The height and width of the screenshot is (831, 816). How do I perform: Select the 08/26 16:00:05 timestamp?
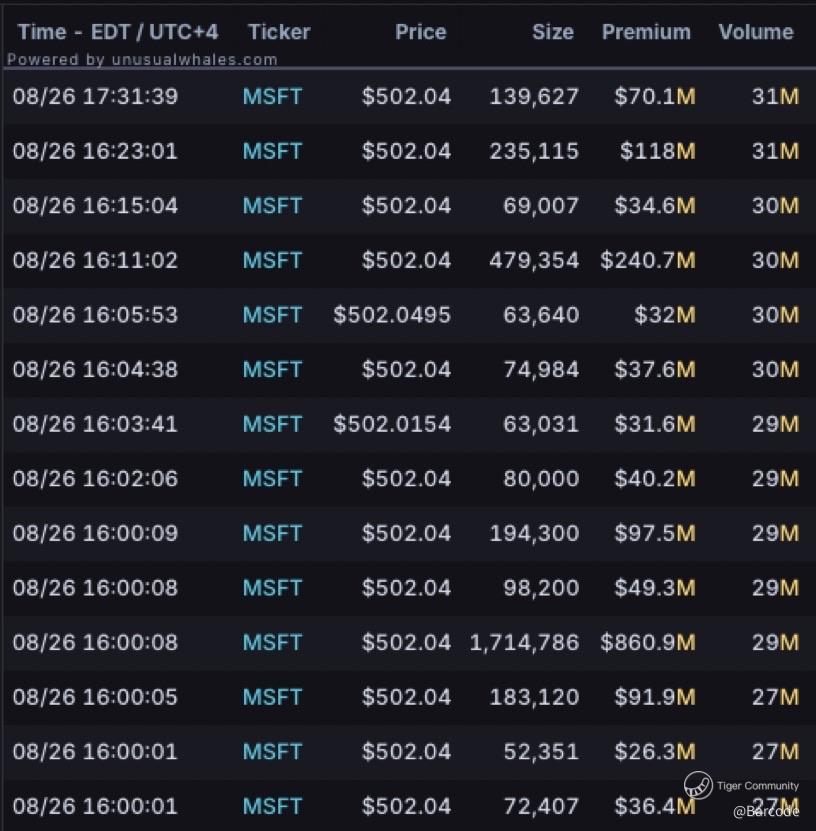tap(95, 697)
